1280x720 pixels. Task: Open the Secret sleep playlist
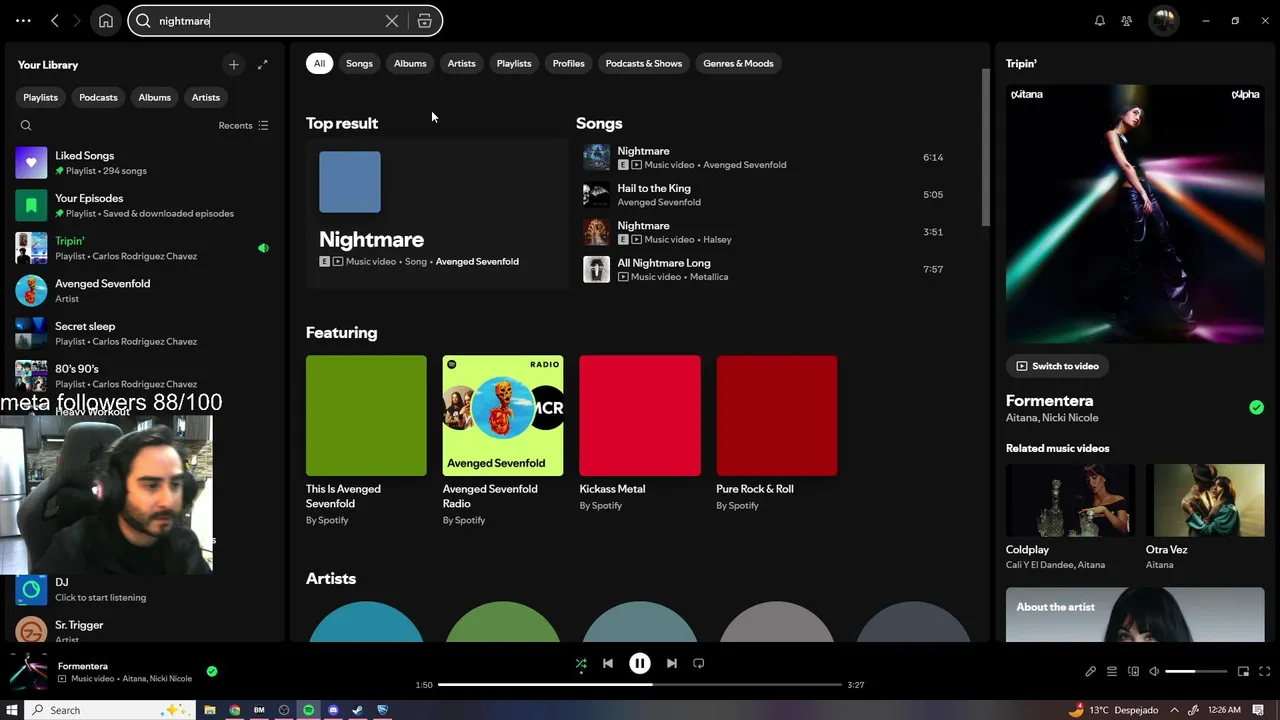(x=143, y=333)
